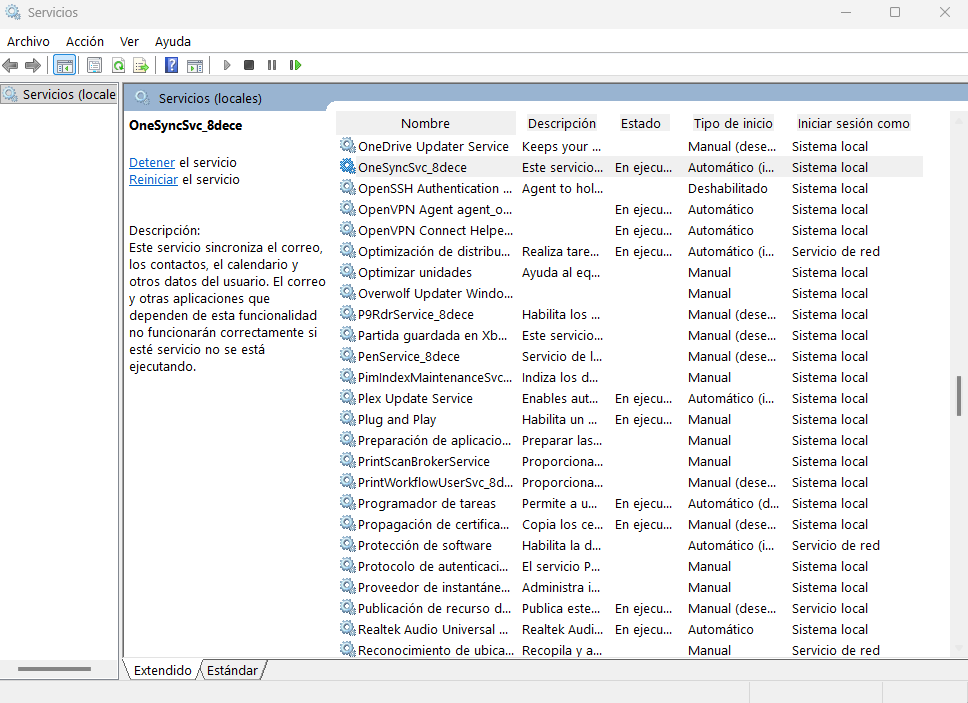The image size is (968, 703).
Task: Click Servicios window title icon
Action: pos(12,12)
